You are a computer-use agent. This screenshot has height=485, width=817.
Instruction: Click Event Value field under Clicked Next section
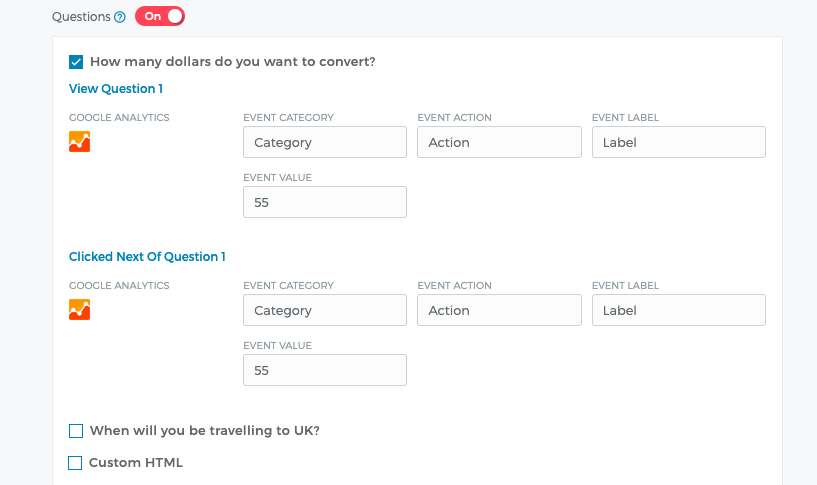[325, 370]
